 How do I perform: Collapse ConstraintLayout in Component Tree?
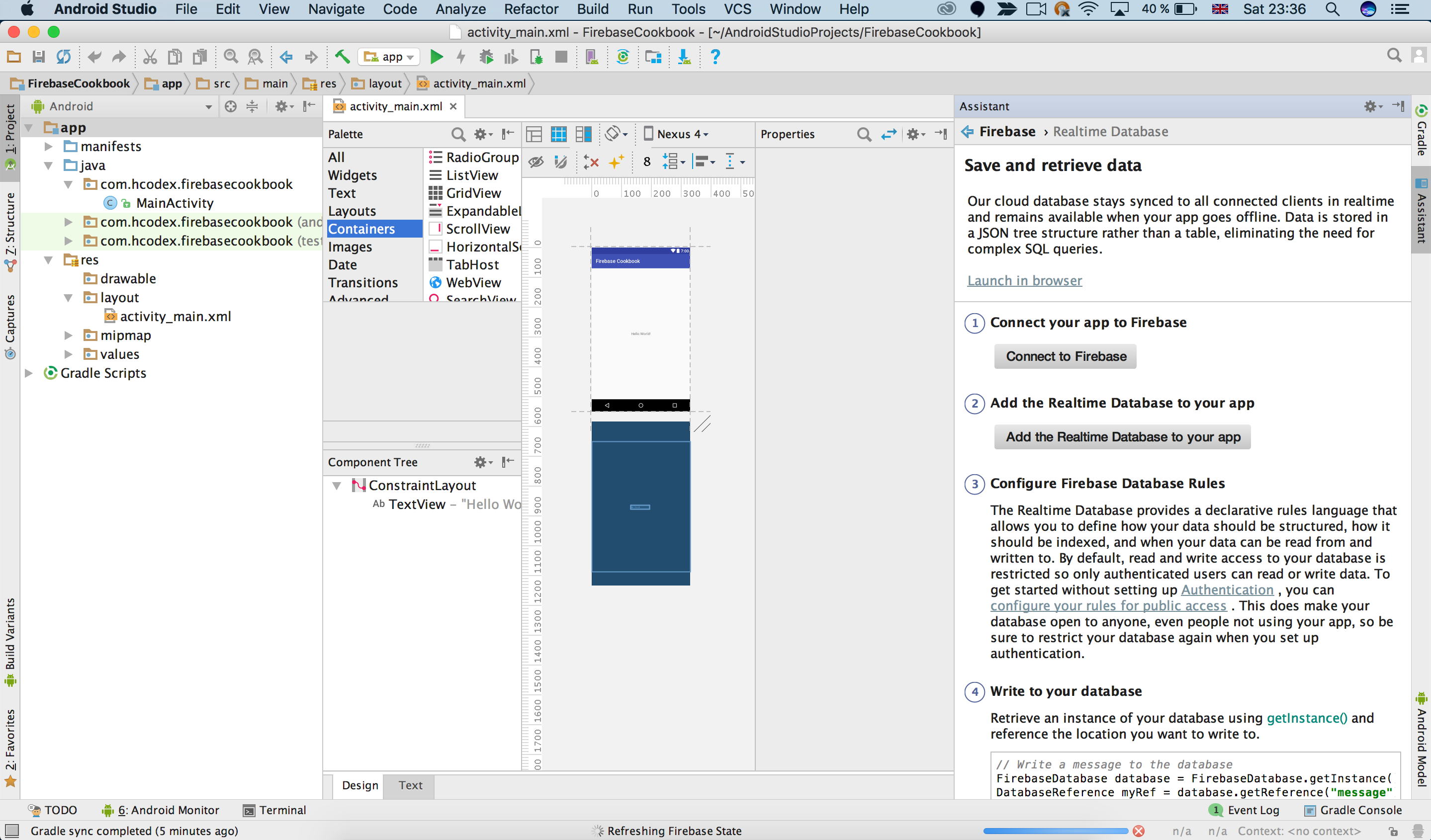point(337,486)
